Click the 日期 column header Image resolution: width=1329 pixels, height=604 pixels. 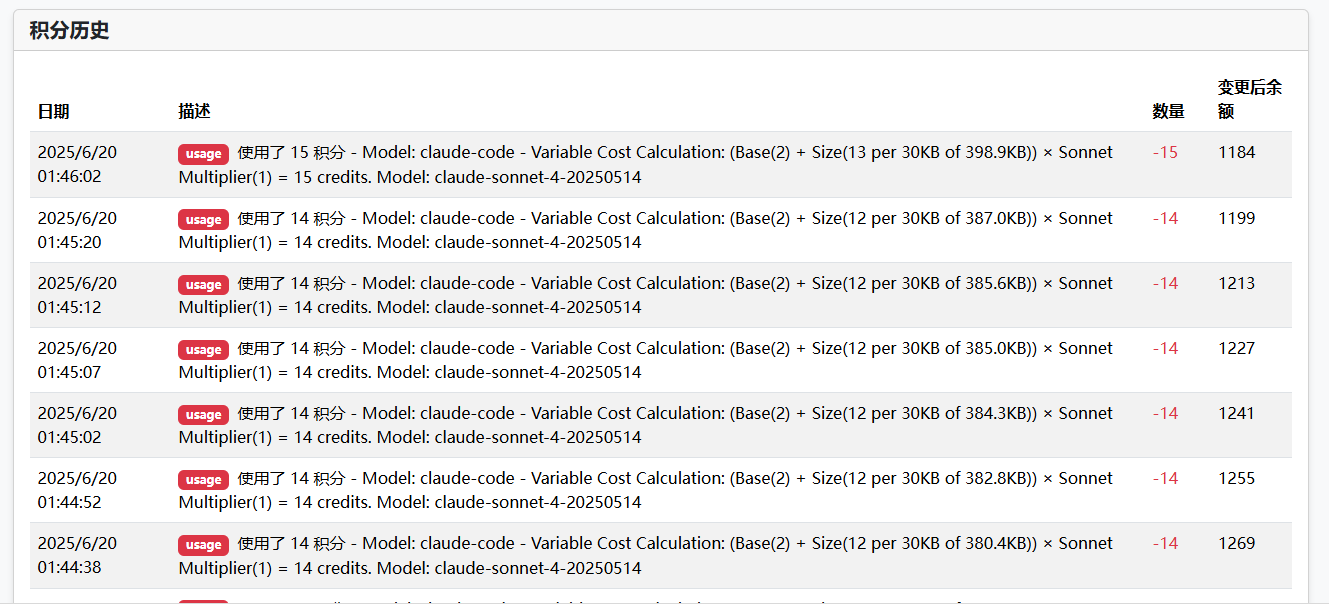click(54, 112)
